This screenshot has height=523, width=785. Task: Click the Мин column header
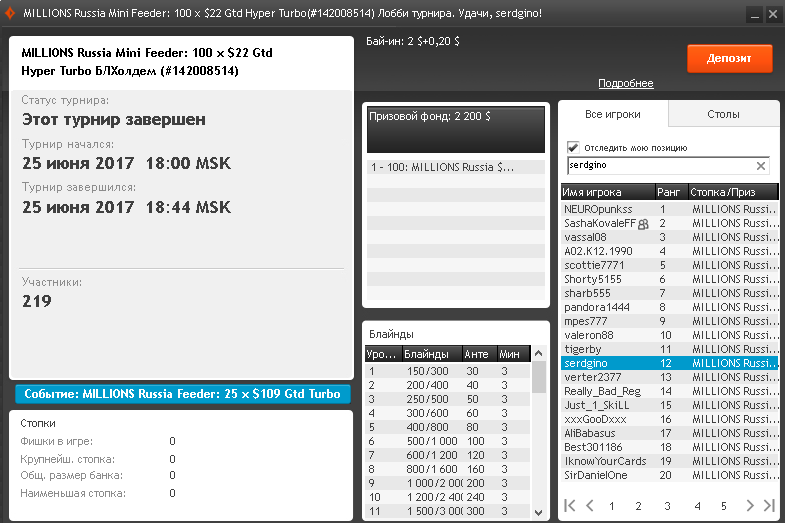click(x=513, y=354)
